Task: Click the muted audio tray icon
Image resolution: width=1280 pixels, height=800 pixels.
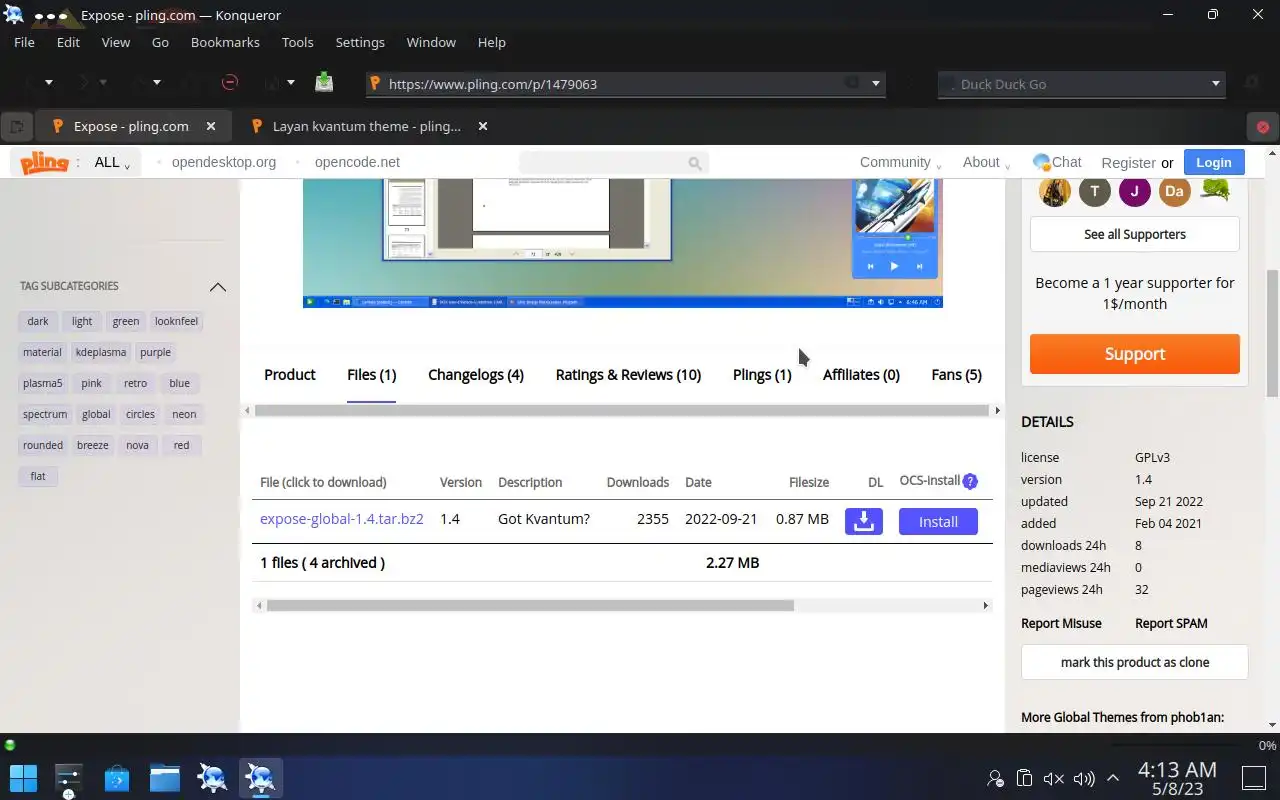Action: click(x=1053, y=778)
